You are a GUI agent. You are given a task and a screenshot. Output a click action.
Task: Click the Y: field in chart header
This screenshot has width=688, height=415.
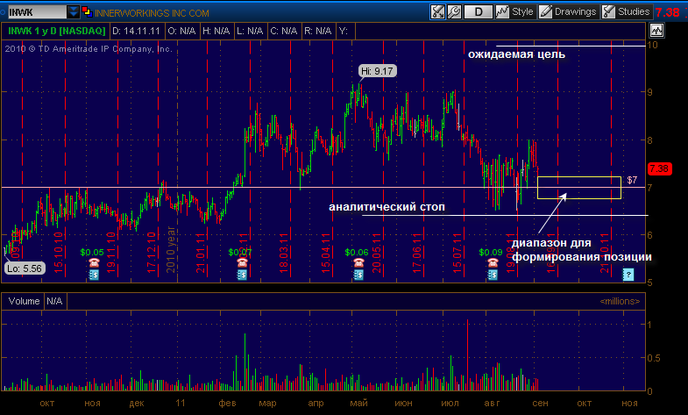pos(345,31)
